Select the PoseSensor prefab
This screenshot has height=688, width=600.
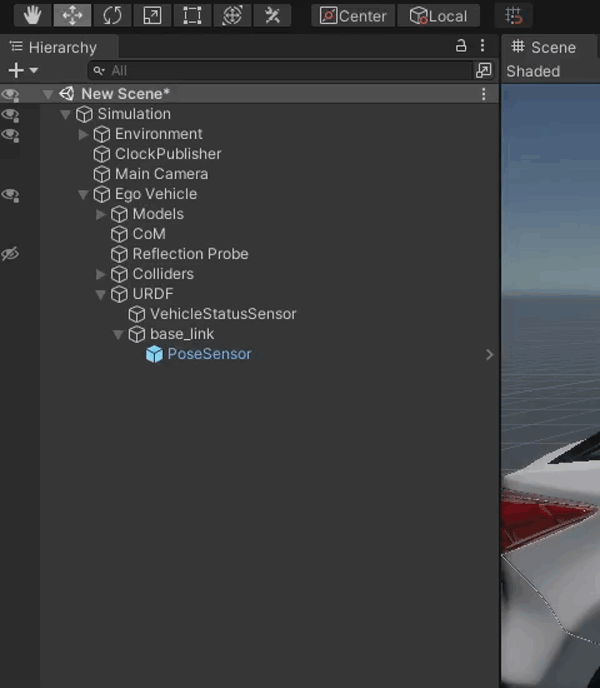click(x=209, y=354)
